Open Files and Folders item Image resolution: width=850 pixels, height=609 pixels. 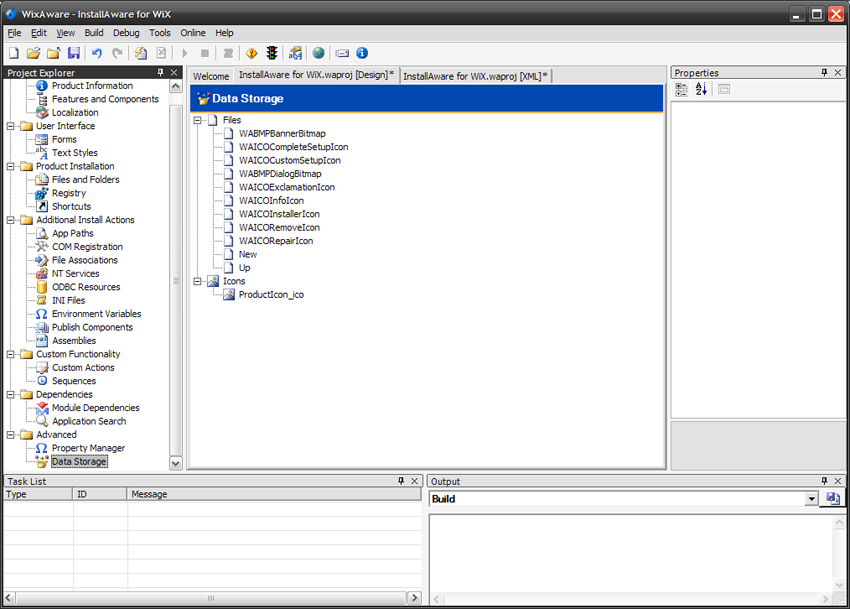click(86, 180)
